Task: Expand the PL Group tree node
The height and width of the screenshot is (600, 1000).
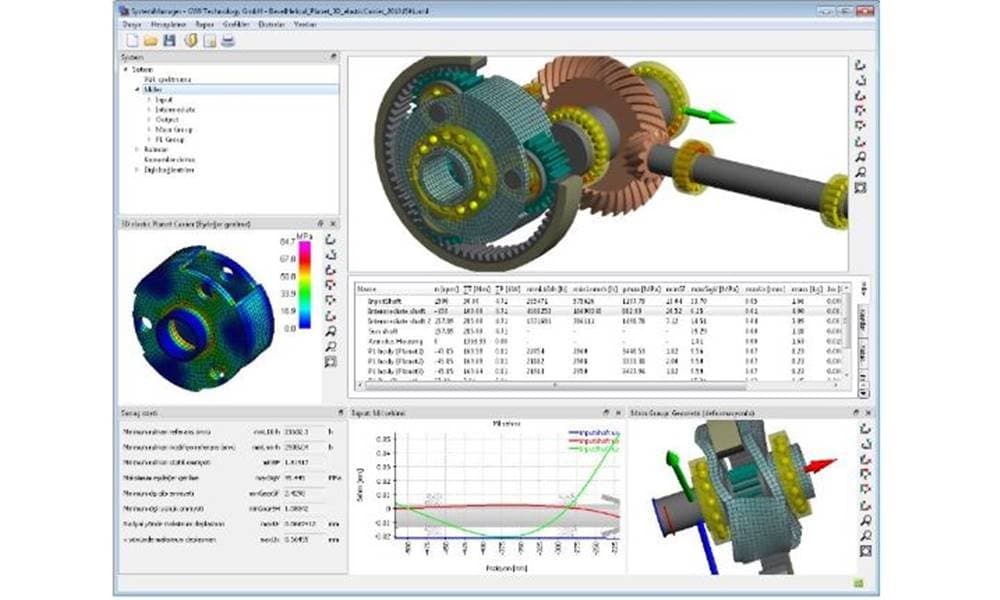Action: click(149, 139)
